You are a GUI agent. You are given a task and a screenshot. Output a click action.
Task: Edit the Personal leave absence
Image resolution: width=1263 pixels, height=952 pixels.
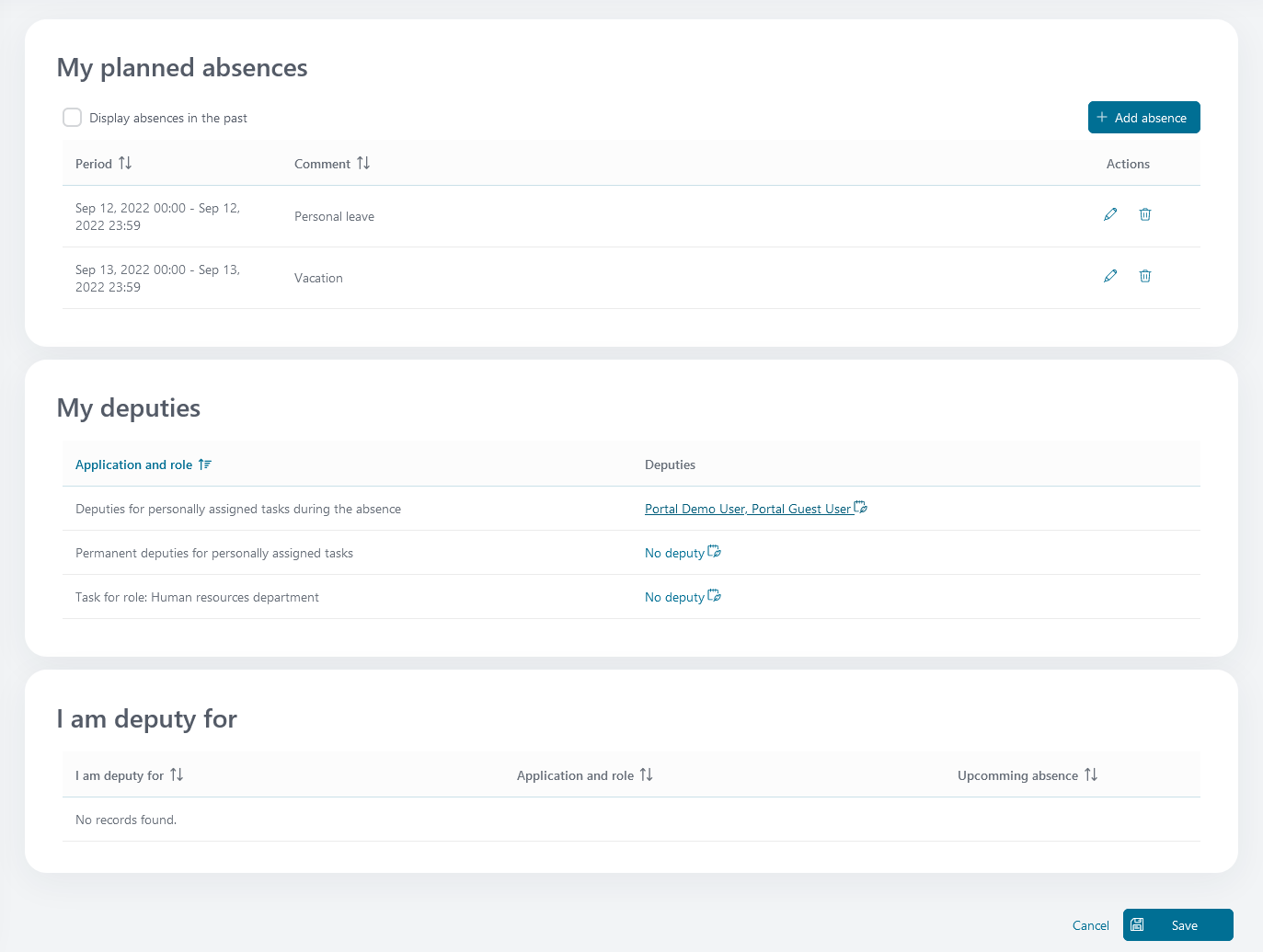(1110, 214)
